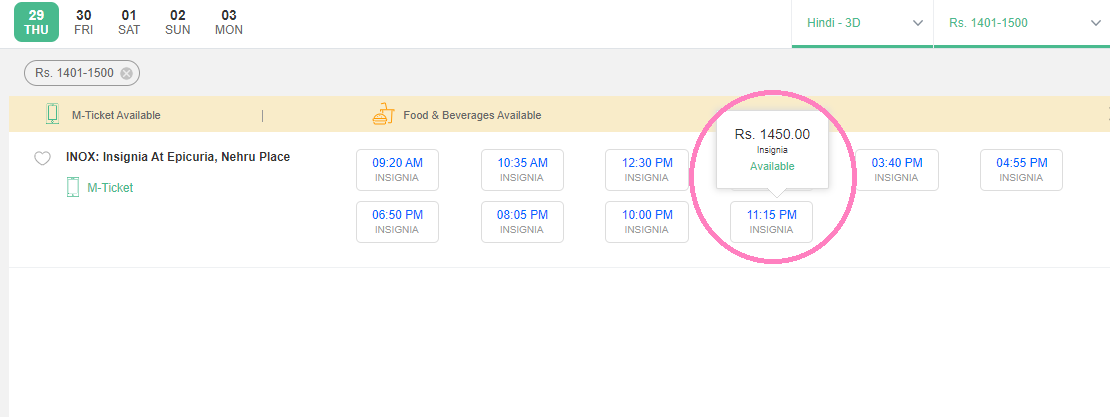Book the 03:40 PM showtime
This screenshot has width=1110, height=417.
pos(896,169)
